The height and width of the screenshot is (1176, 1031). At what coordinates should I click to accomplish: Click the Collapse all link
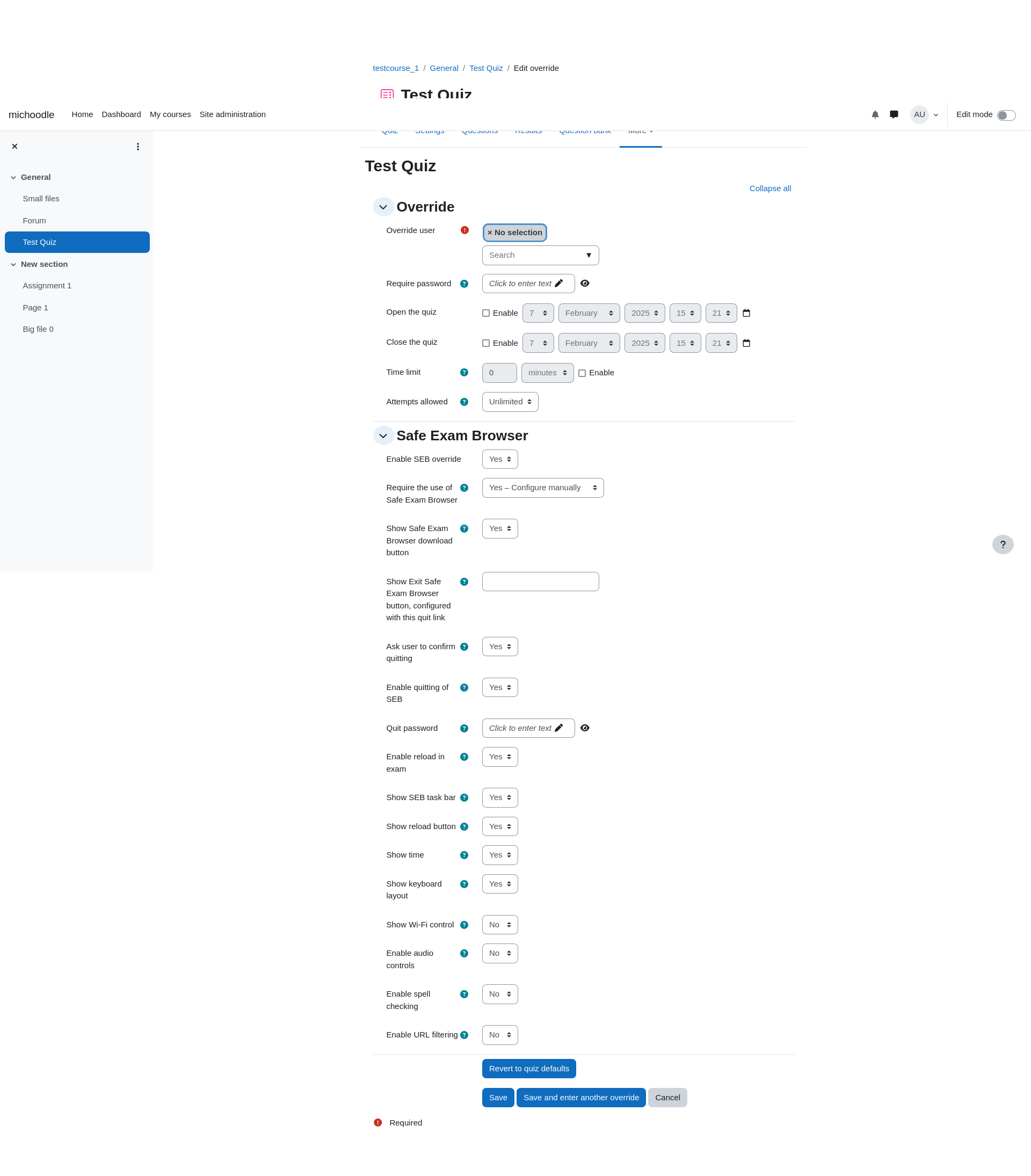770,188
